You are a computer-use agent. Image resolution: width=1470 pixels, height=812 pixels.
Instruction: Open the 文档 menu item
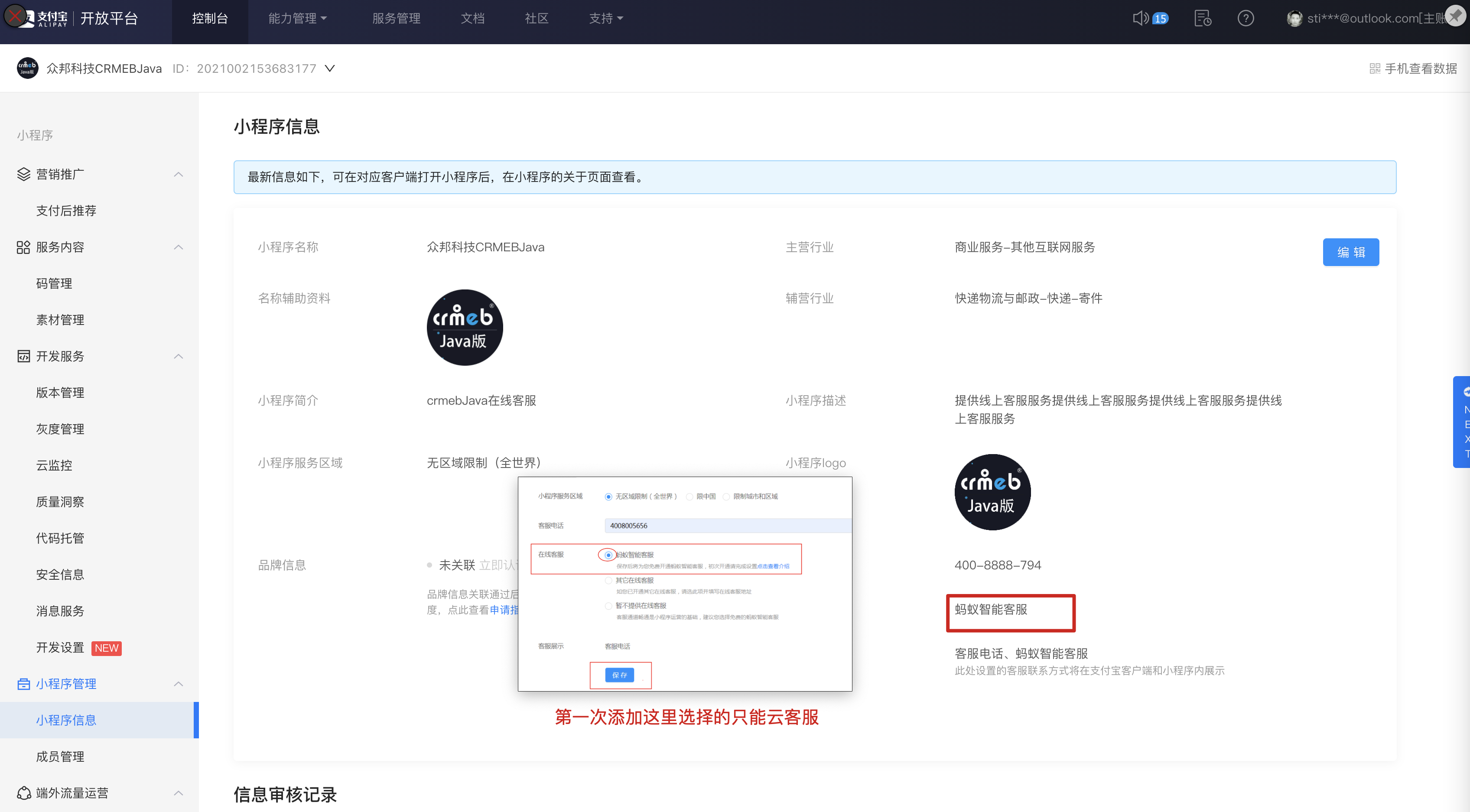[x=472, y=18]
